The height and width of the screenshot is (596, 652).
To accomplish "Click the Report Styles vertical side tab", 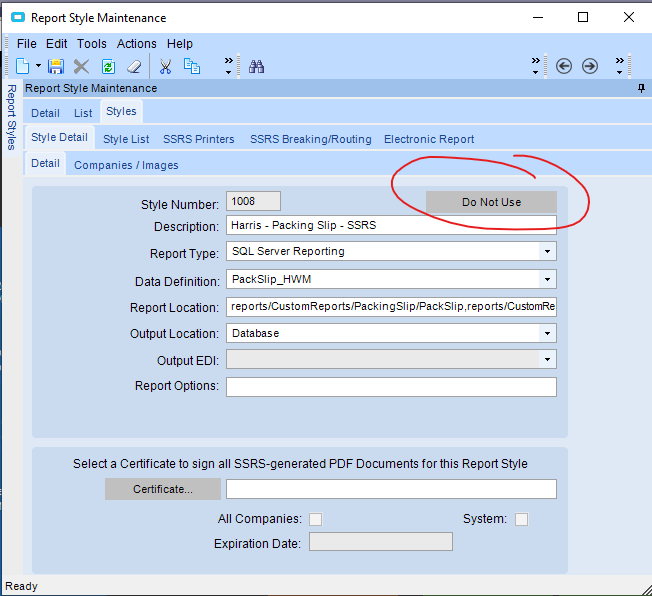I will tap(12, 117).
